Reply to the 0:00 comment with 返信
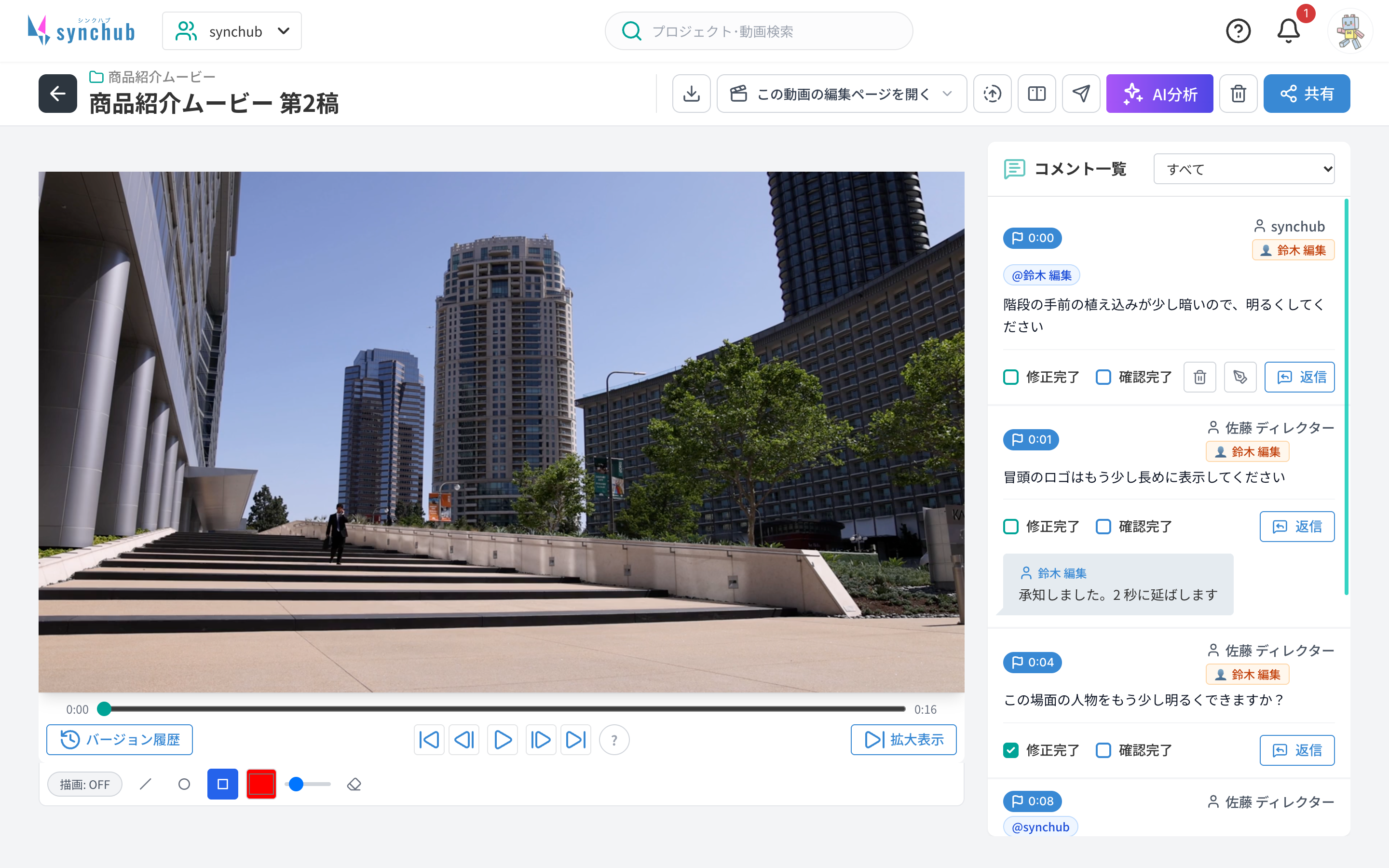Image resolution: width=1389 pixels, height=868 pixels. [1299, 377]
